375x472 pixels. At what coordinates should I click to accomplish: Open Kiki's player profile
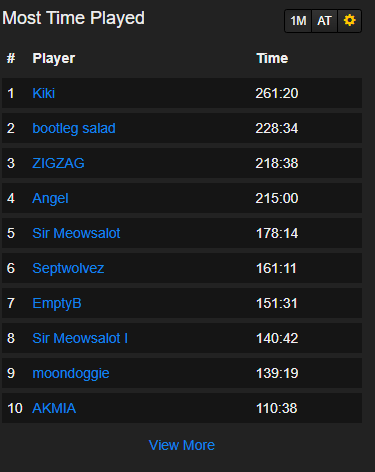44,93
